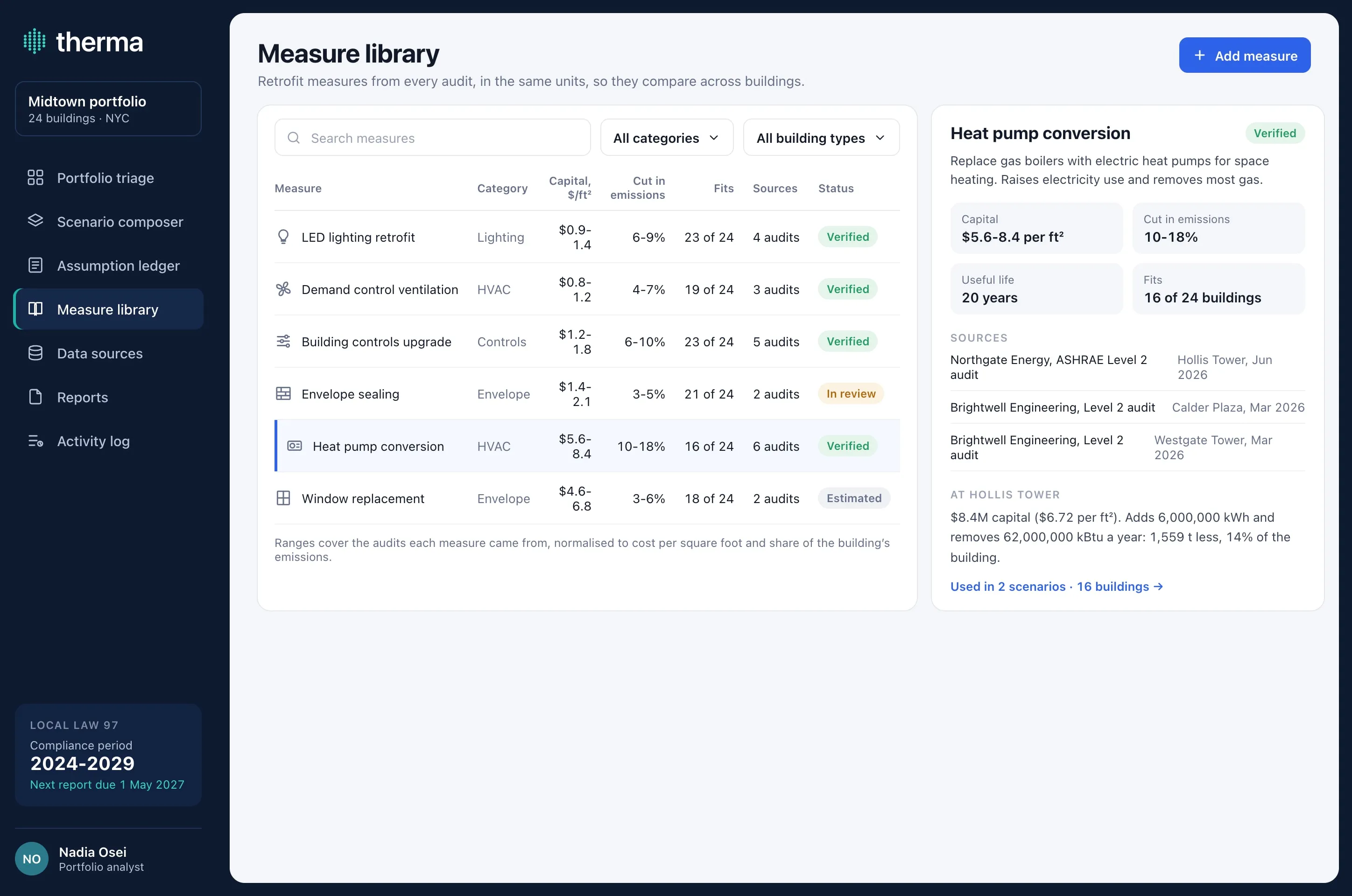Image resolution: width=1352 pixels, height=896 pixels.
Task: Go to Portfolio triage
Action: click(108, 178)
